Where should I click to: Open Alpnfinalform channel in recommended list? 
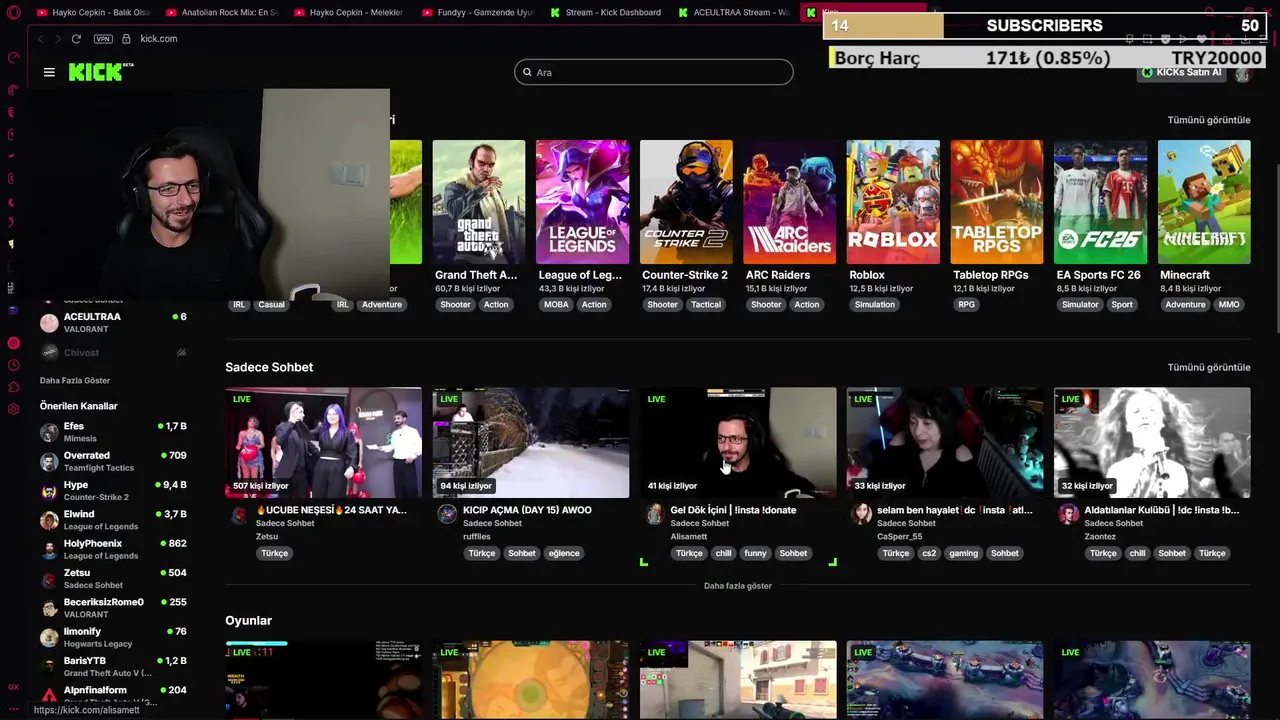coord(112,694)
